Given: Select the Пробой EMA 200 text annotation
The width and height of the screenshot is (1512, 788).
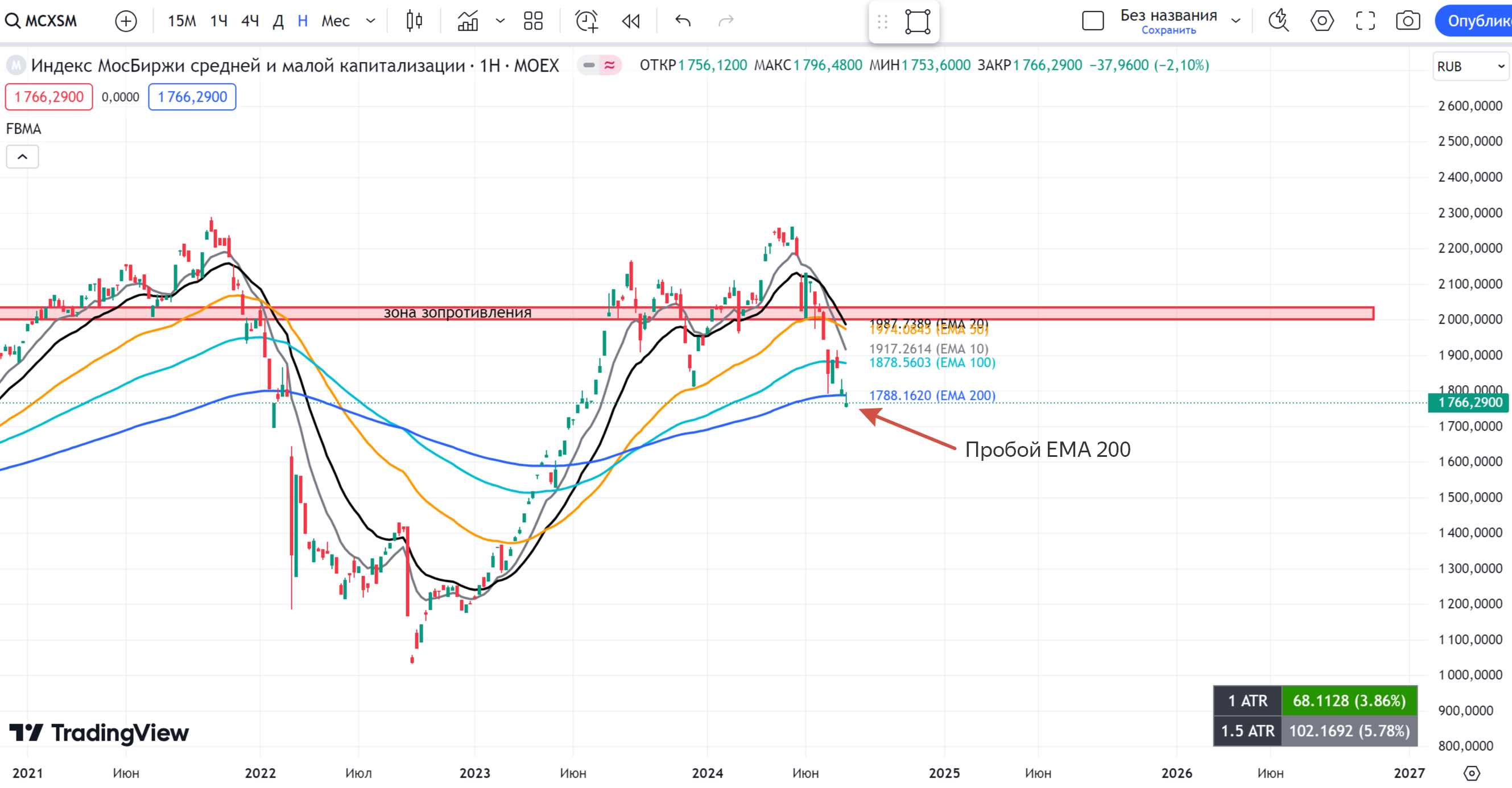Looking at the screenshot, I should 1047,450.
